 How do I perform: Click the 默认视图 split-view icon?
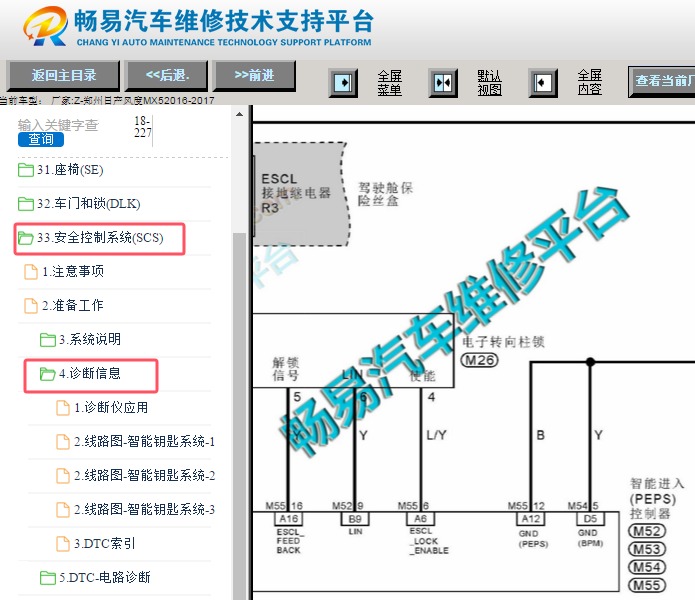click(x=443, y=83)
